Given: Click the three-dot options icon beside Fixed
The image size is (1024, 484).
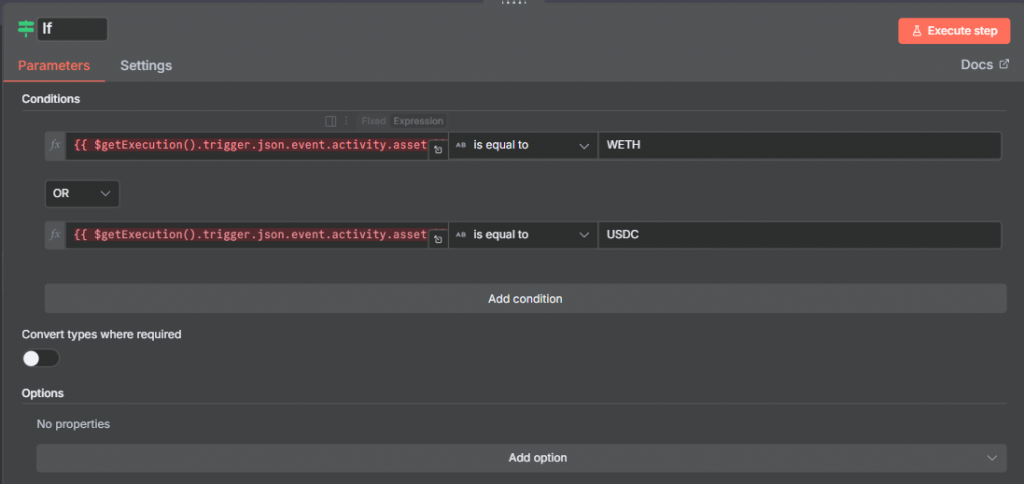Looking at the screenshot, I should pos(347,121).
